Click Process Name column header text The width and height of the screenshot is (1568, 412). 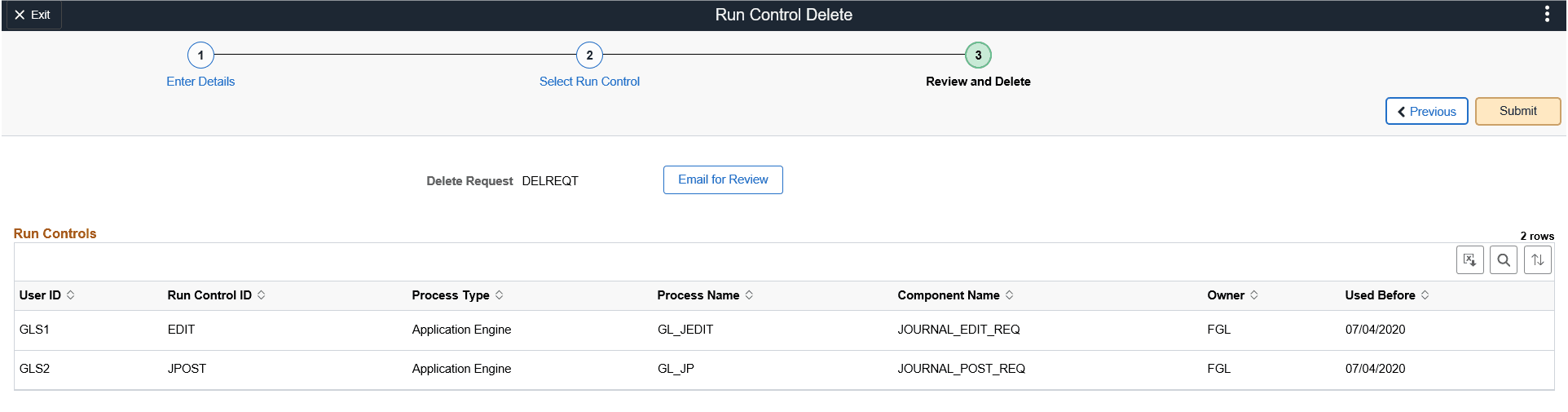(x=698, y=295)
